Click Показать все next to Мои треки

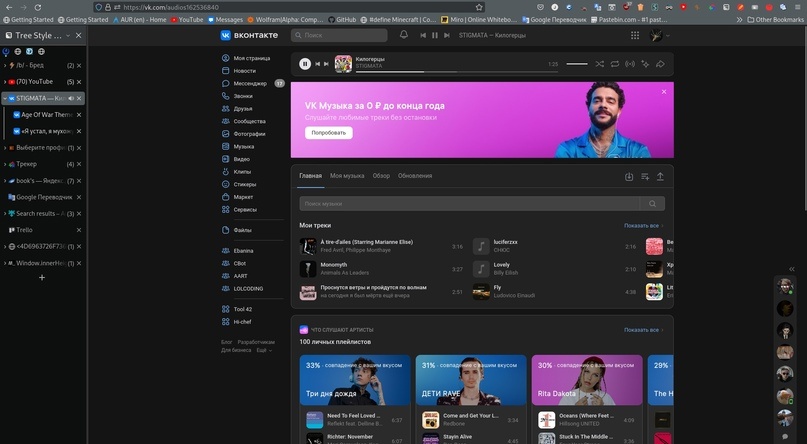click(x=643, y=225)
